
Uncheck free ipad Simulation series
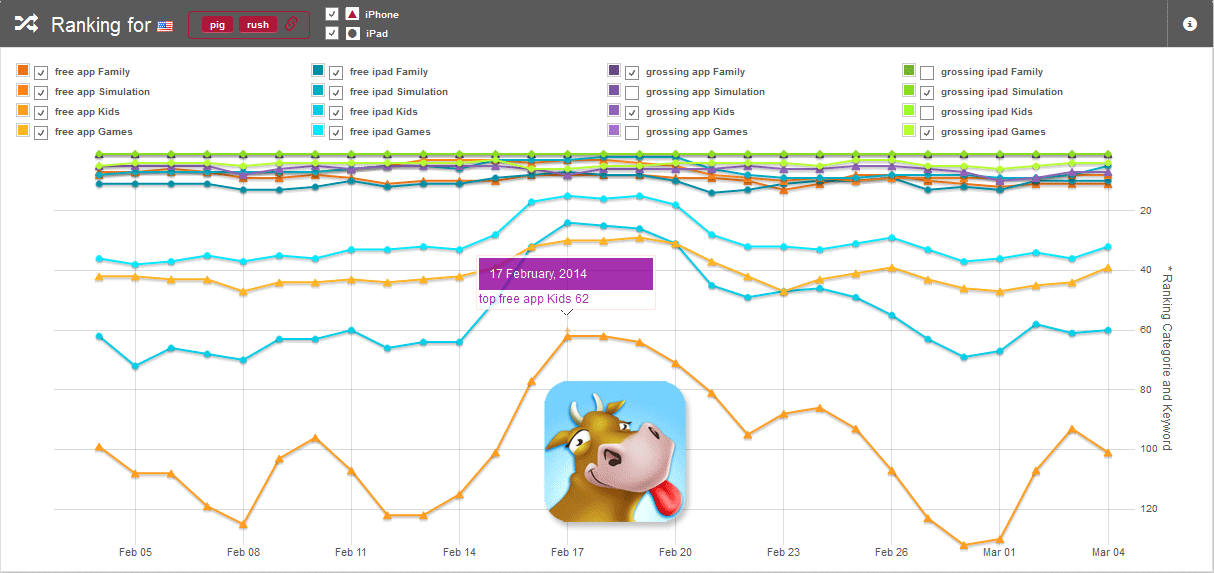336,92
